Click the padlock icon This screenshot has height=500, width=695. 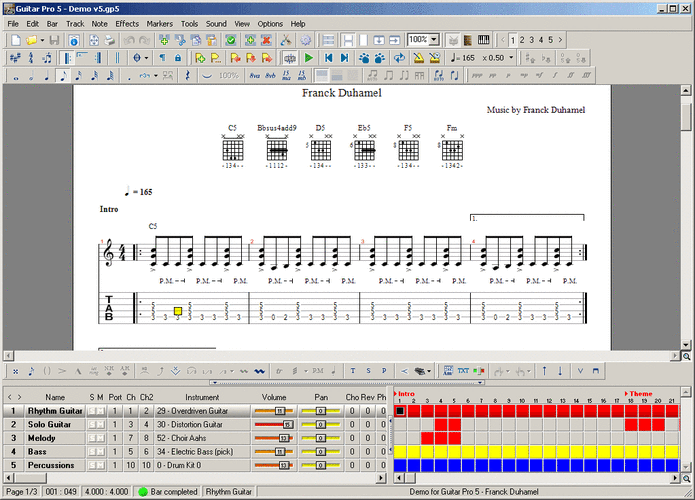[x=178, y=58]
